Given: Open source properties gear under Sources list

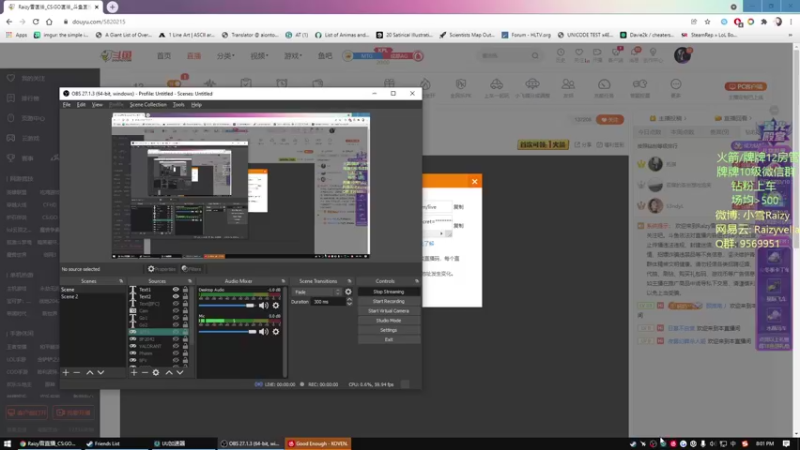Looking at the screenshot, I should pyautogui.click(x=156, y=372).
